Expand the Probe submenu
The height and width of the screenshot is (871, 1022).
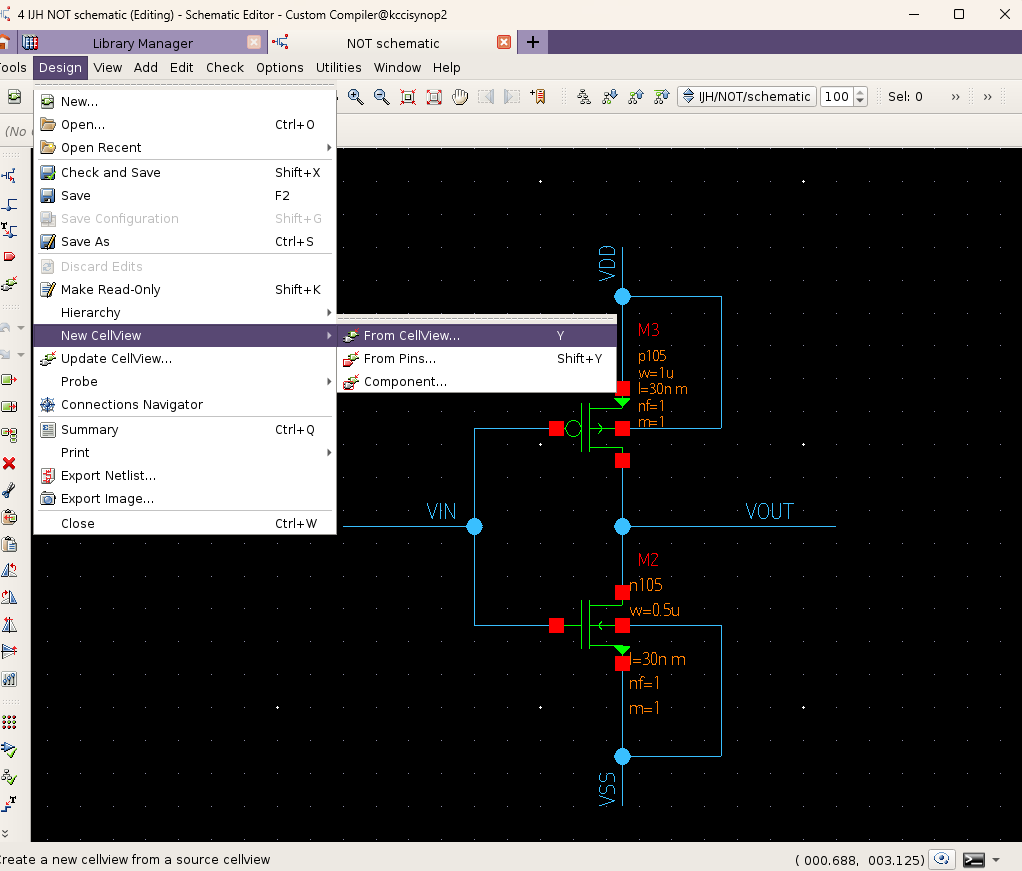tap(185, 382)
